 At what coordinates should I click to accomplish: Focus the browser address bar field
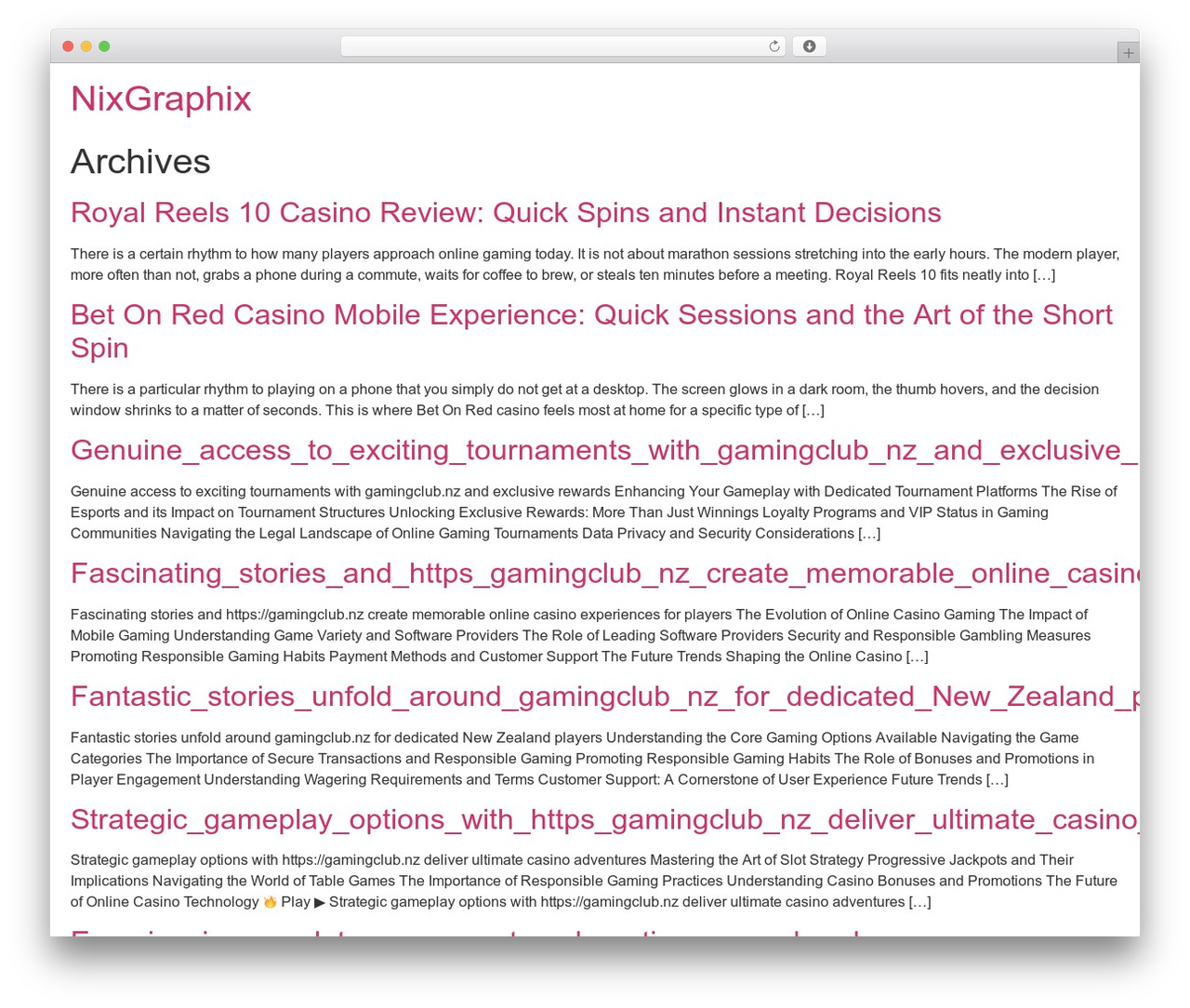563,46
